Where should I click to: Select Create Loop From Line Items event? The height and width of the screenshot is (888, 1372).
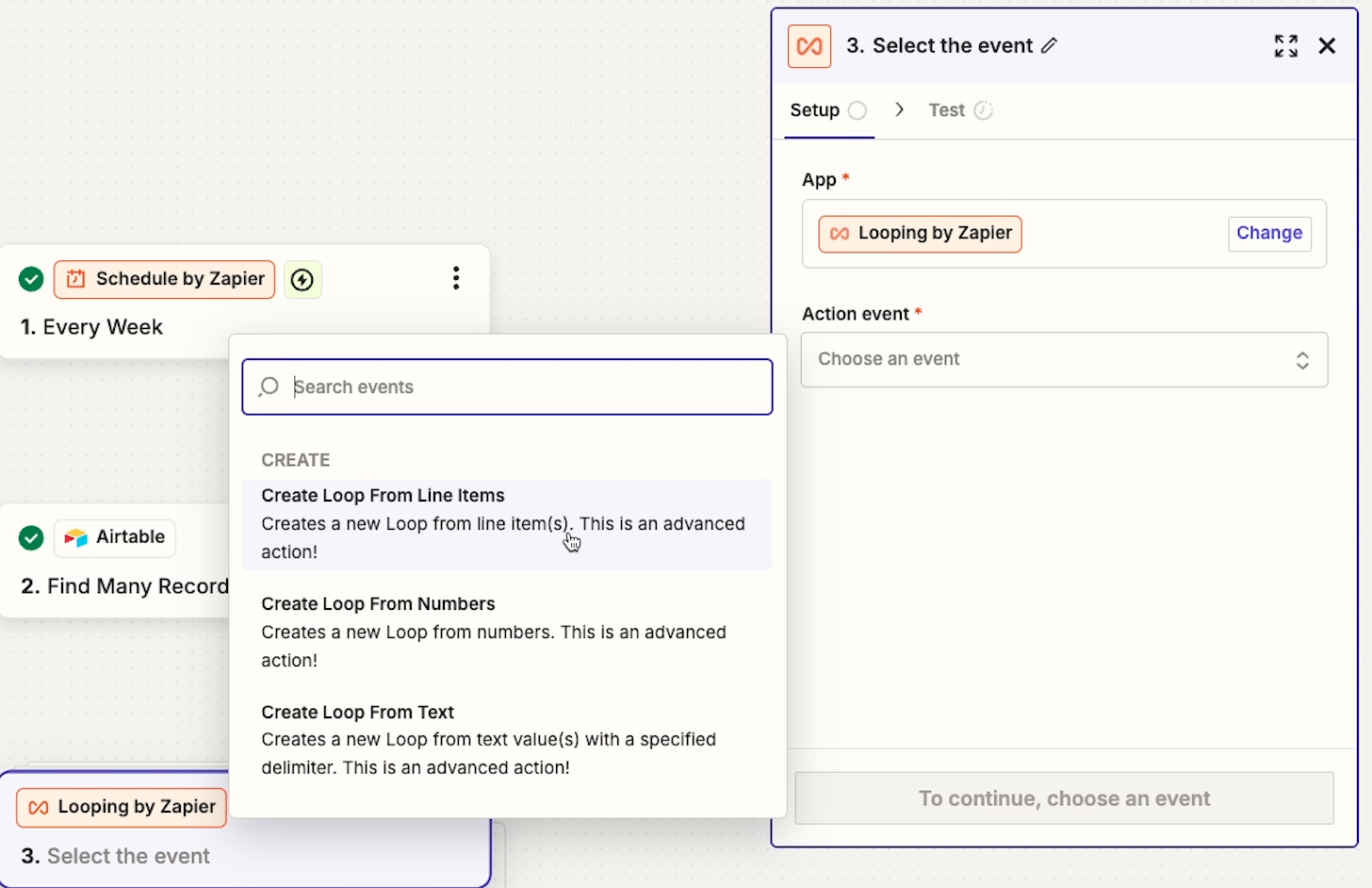[507, 524]
